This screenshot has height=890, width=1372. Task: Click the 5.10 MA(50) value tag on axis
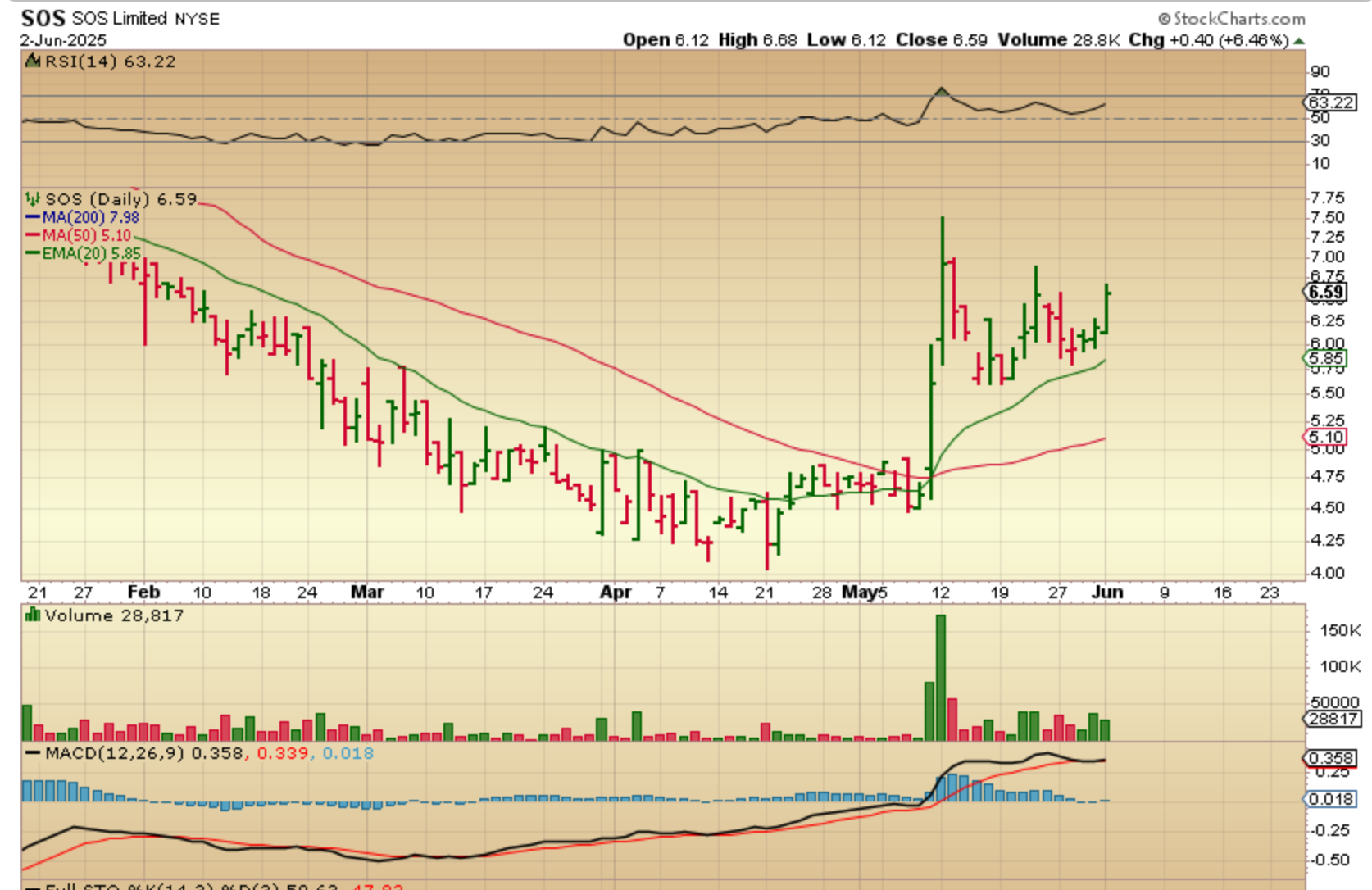[x=1325, y=437]
